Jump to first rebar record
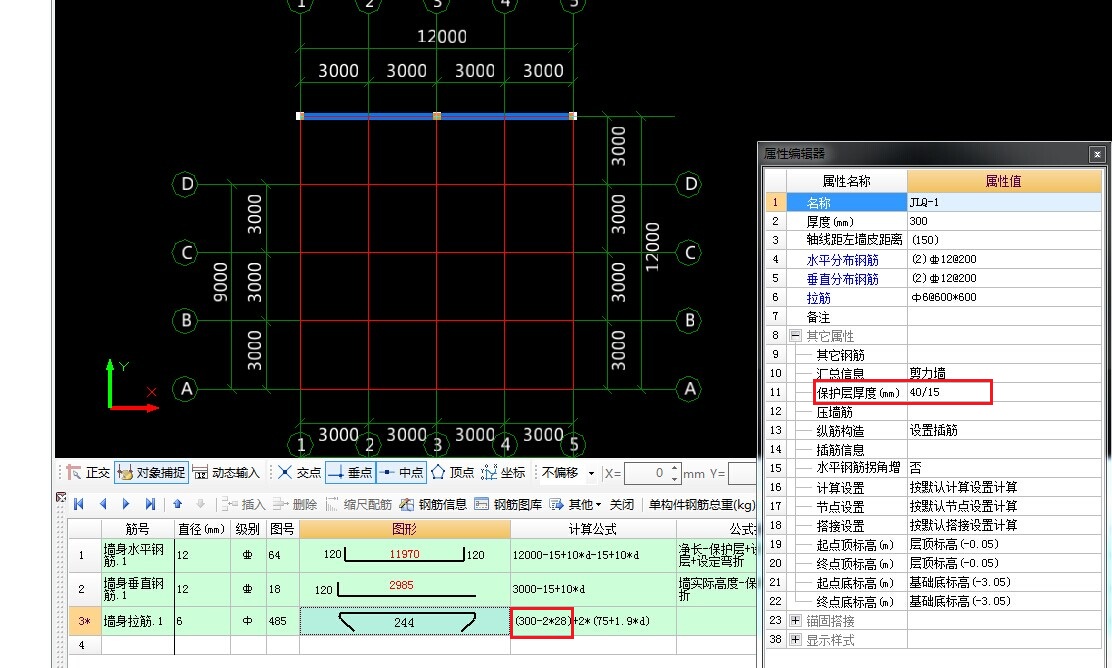 click(x=79, y=504)
